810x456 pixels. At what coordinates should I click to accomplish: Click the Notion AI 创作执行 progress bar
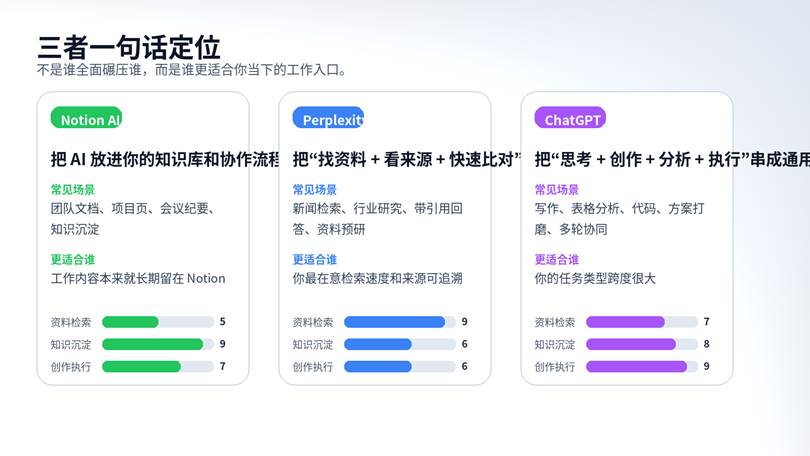click(x=158, y=367)
